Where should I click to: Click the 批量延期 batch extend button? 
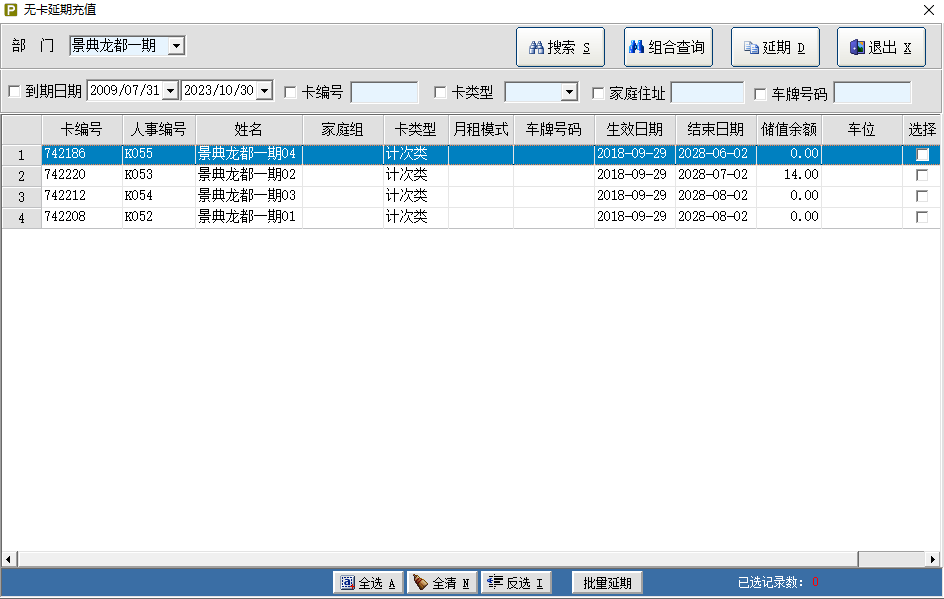click(x=607, y=583)
